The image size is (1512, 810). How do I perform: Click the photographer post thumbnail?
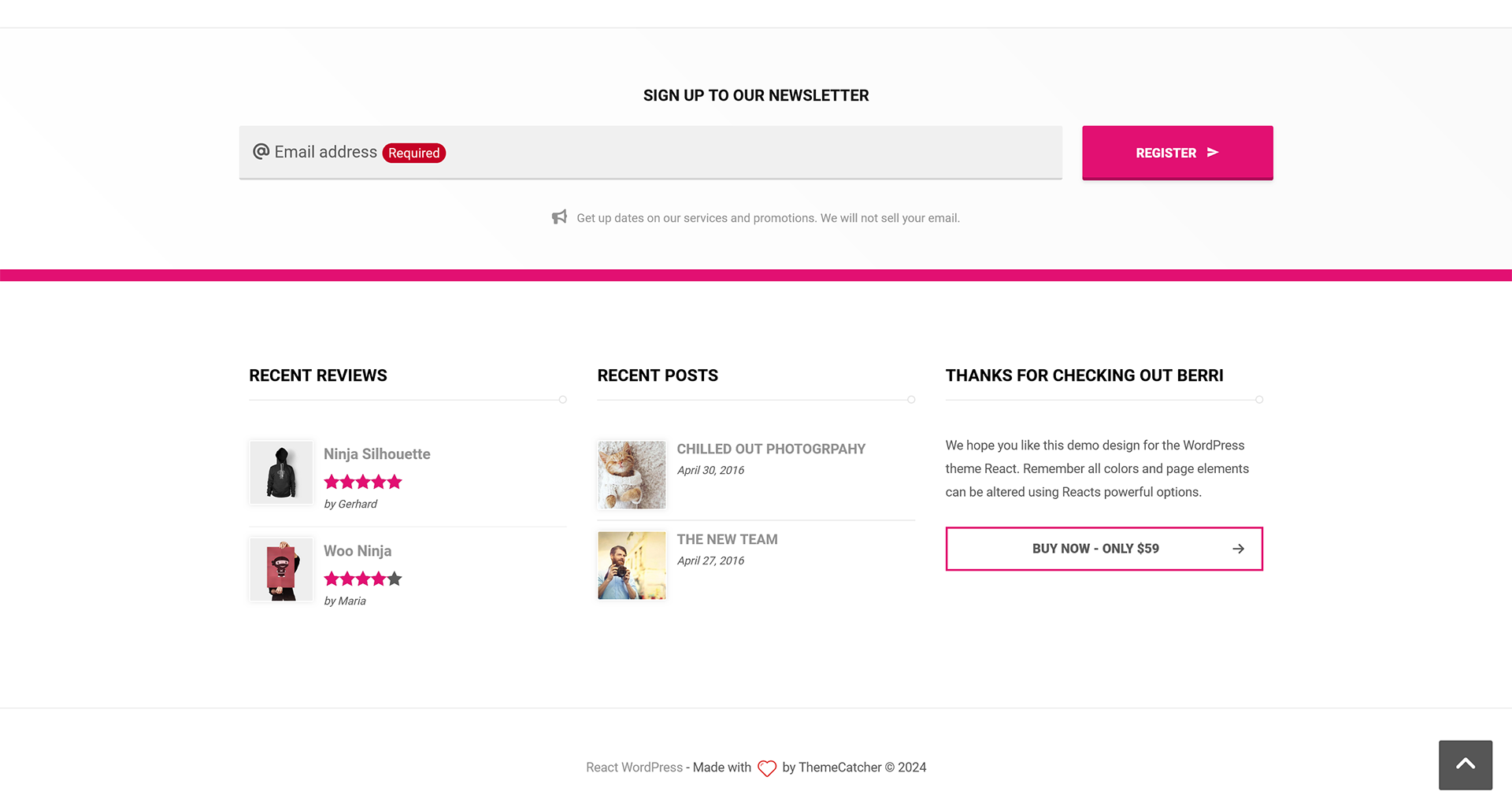coord(632,565)
